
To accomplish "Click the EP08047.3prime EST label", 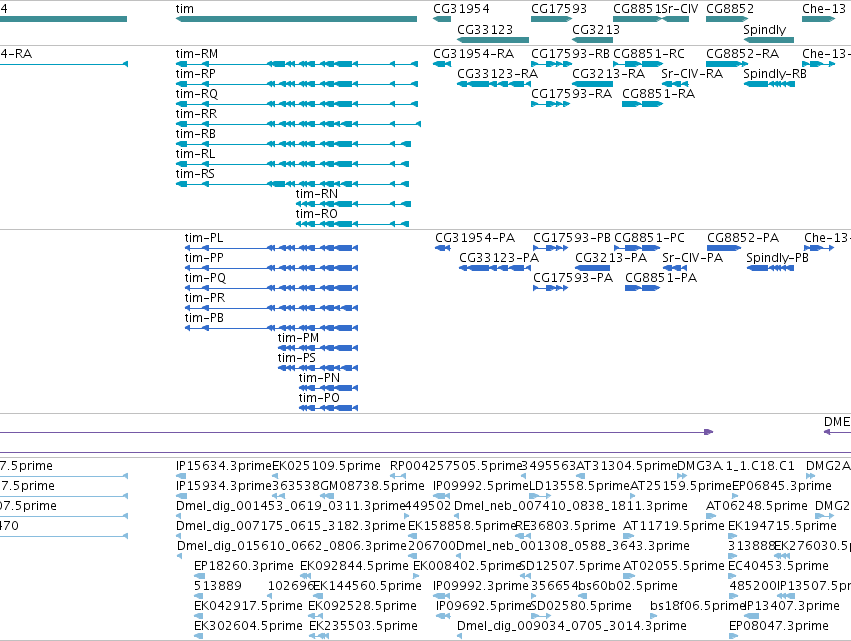I will pyautogui.click(x=778, y=626).
